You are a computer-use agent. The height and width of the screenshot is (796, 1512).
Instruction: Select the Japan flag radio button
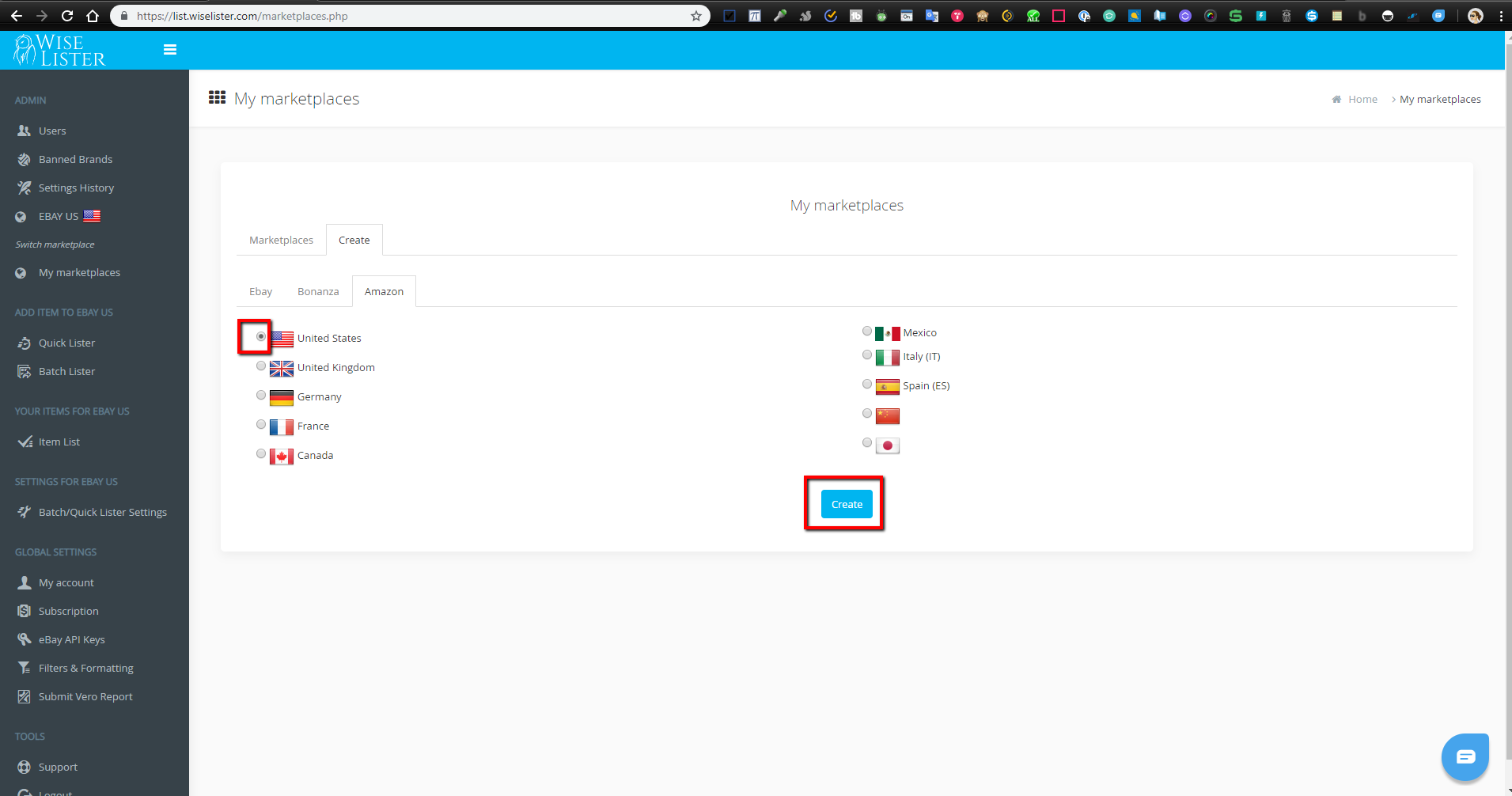[867, 442]
